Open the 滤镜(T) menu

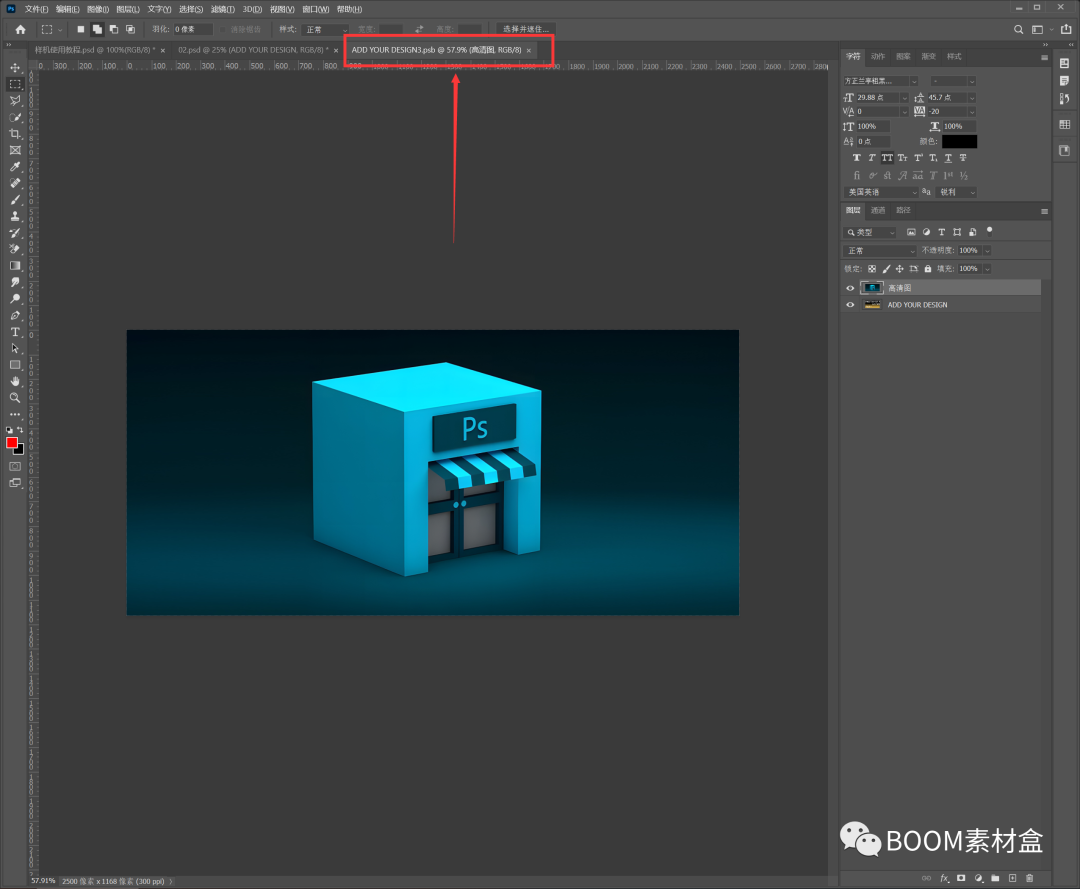click(222, 9)
